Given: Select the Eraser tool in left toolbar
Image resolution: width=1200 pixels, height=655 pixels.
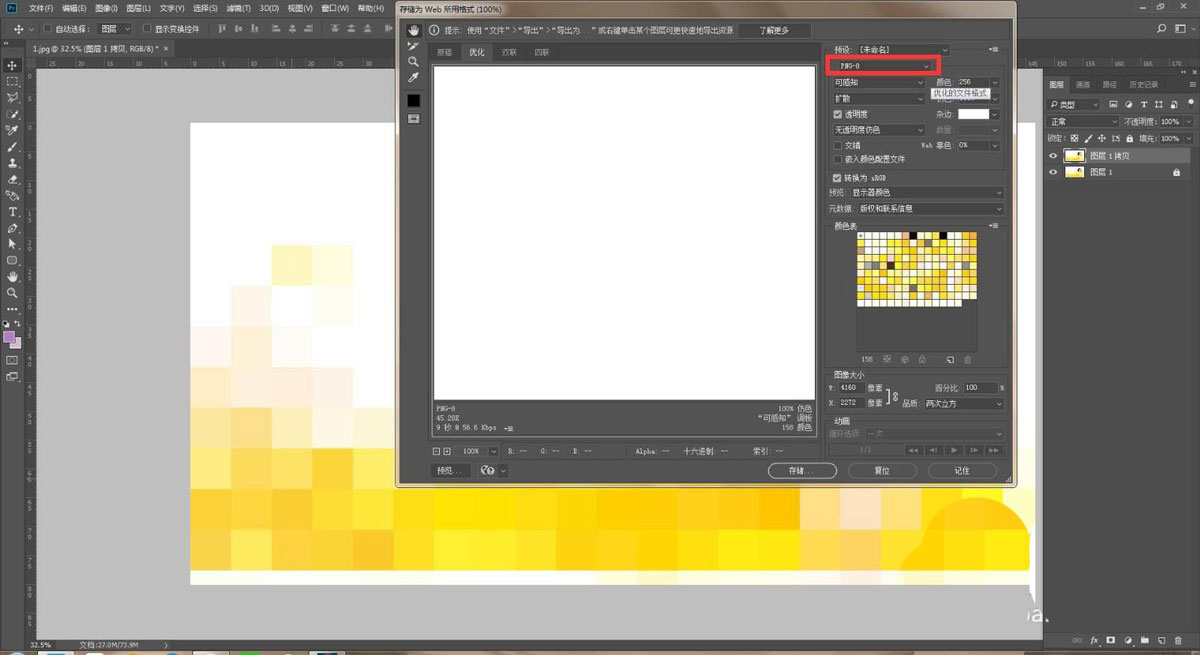Looking at the screenshot, I should 13,179.
